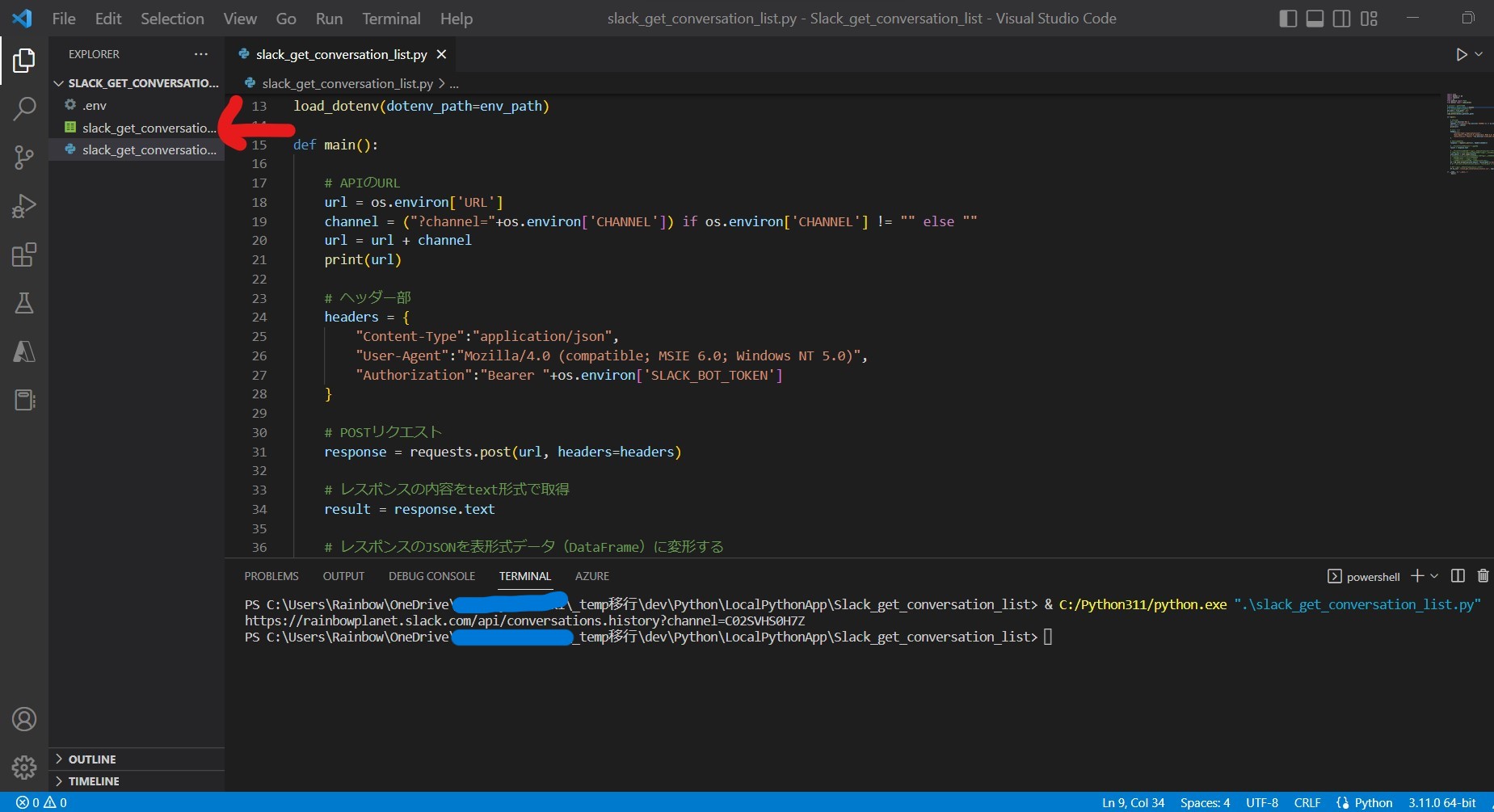Toggle the primary side bar layout icon
Viewport: 1494px width, 812px height.
pyautogui.click(x=1289, y=19)
